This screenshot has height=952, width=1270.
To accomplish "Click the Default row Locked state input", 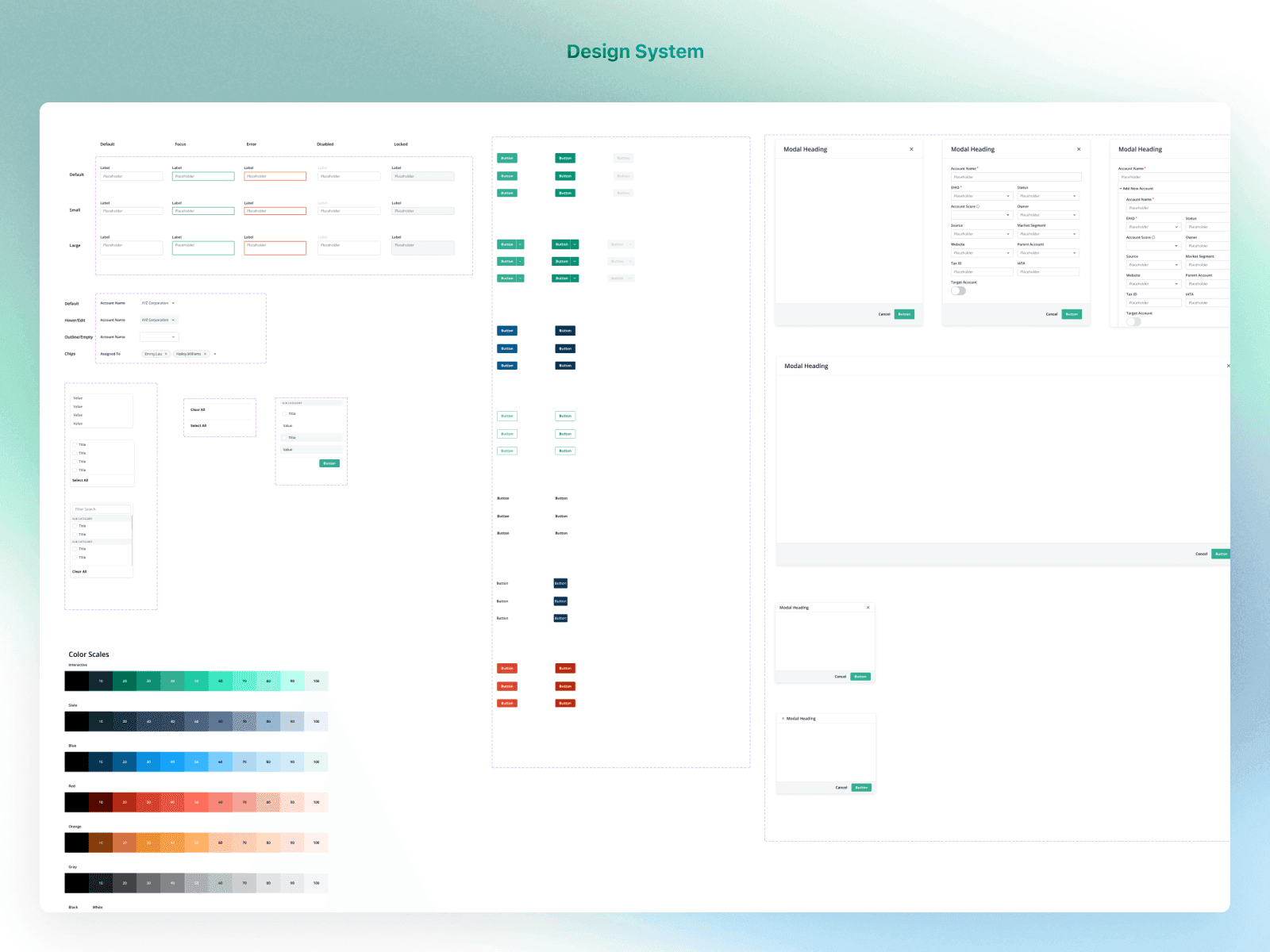I will pyautogui.click(x=423, y=176).
